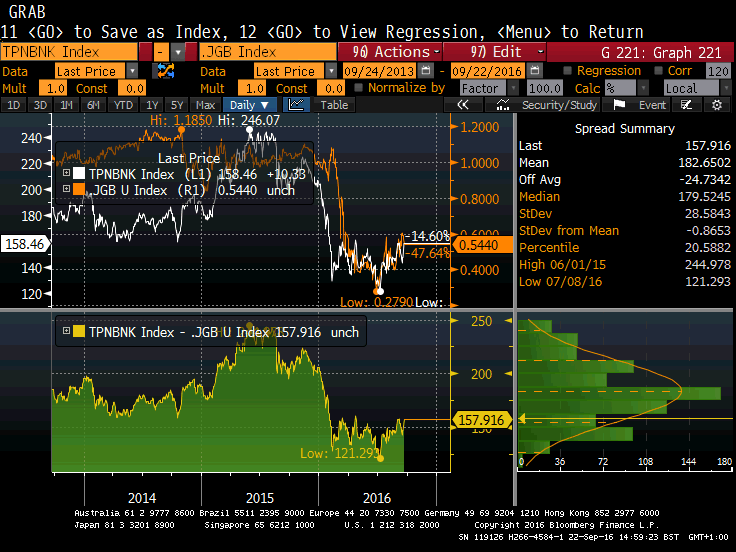Enable the Corr checkbox
Image resolution: width=736 pixels, height=552 pixels.
(x=659, y=70)
